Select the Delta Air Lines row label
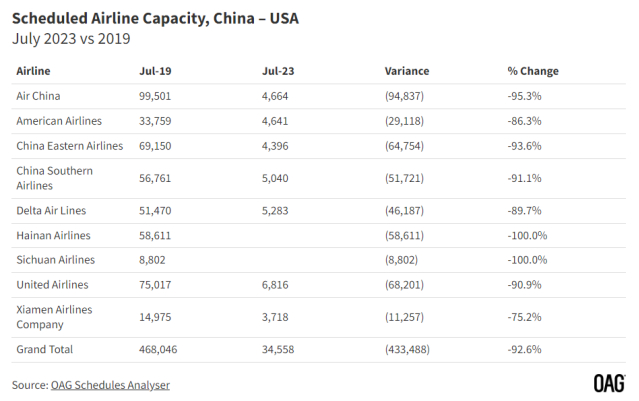The image size is (639, 401). tap(53, 210)
